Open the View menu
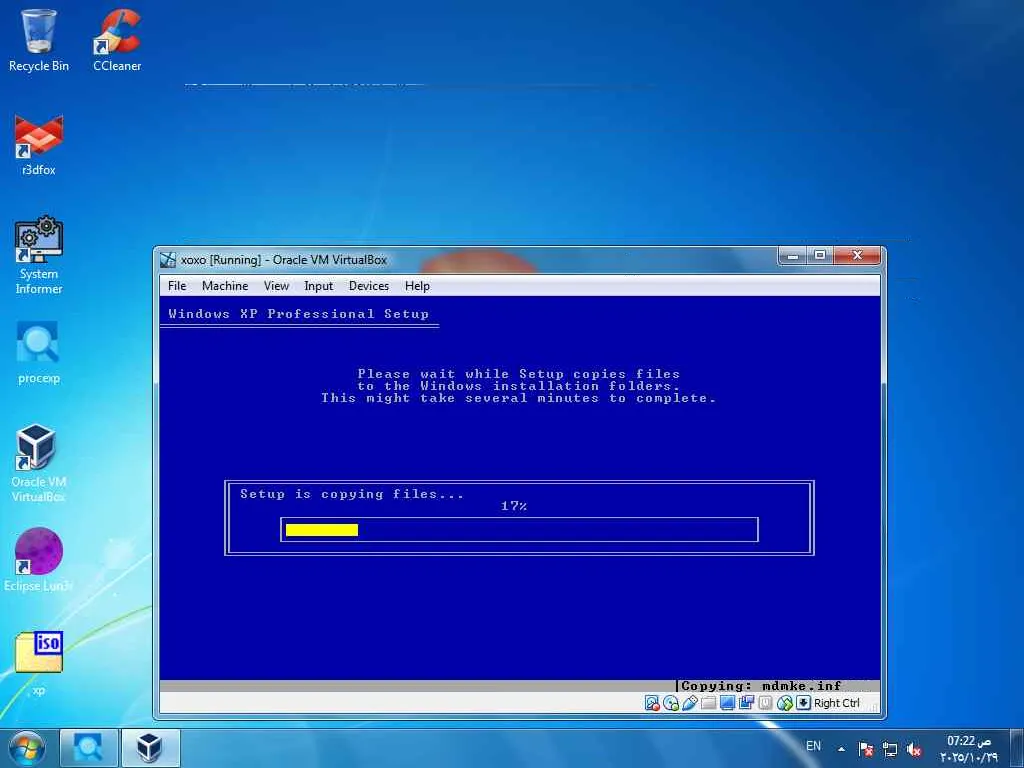 pyautogui.click(x=276, y=286)
